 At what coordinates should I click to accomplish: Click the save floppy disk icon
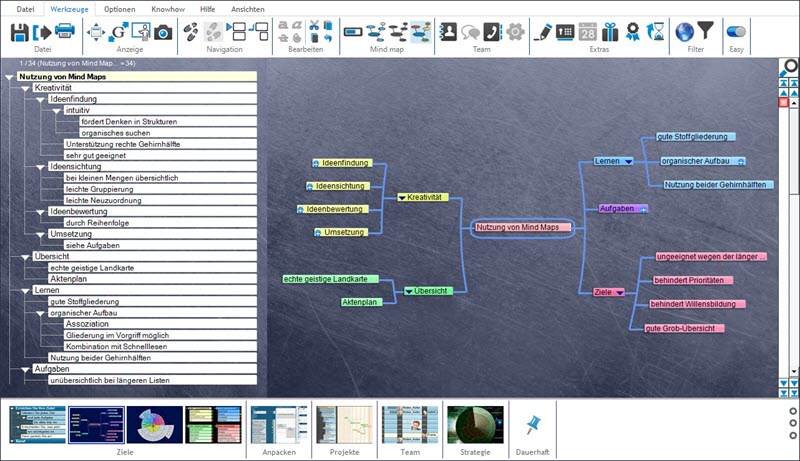click(x=19, y=32)
